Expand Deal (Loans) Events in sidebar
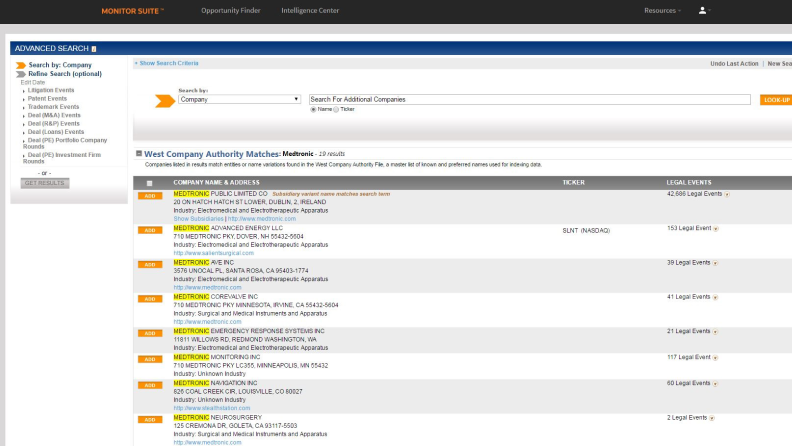792x446 pixels. tap(56, 132)
